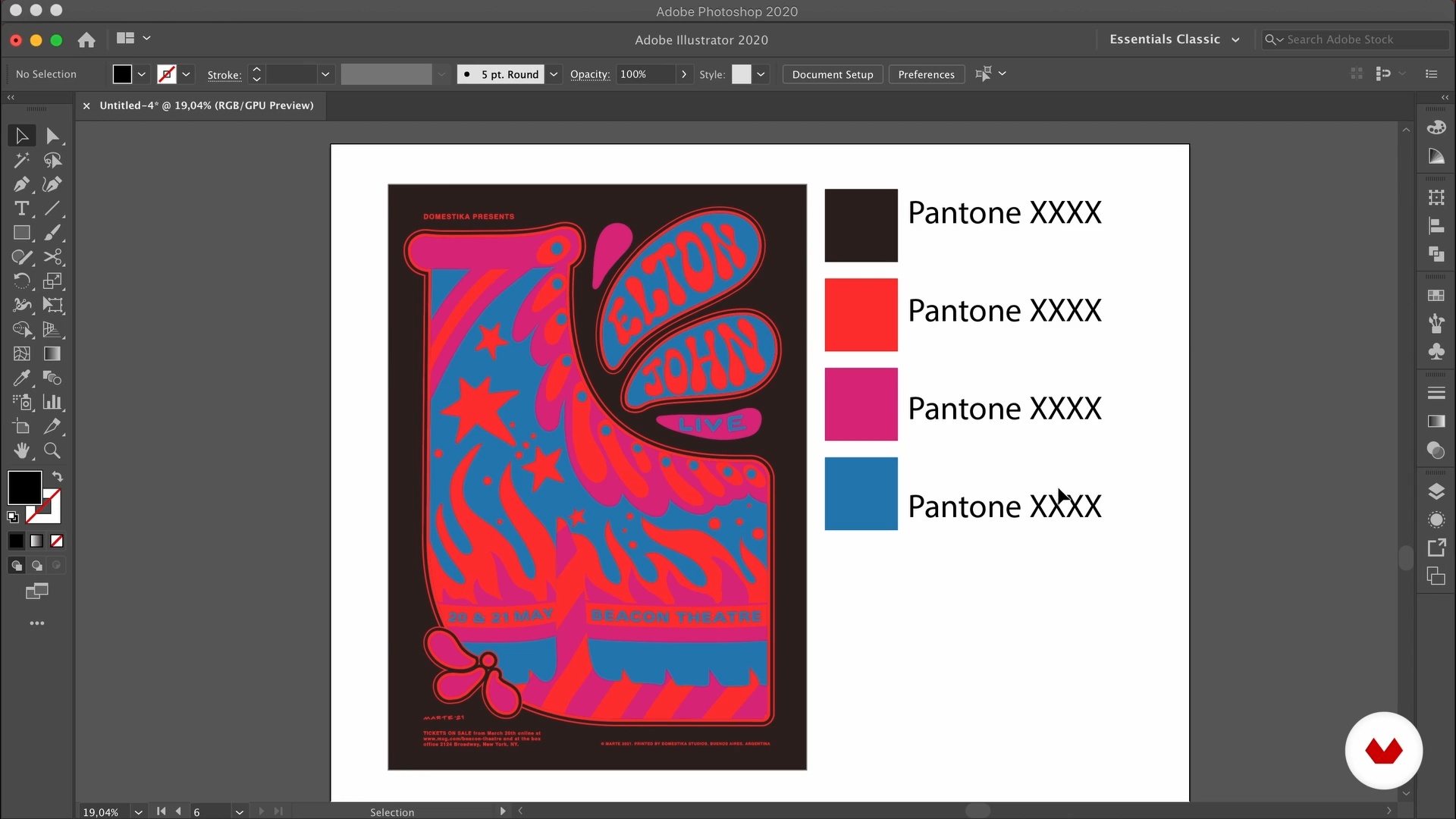Select the Type tool

[21, 209]
